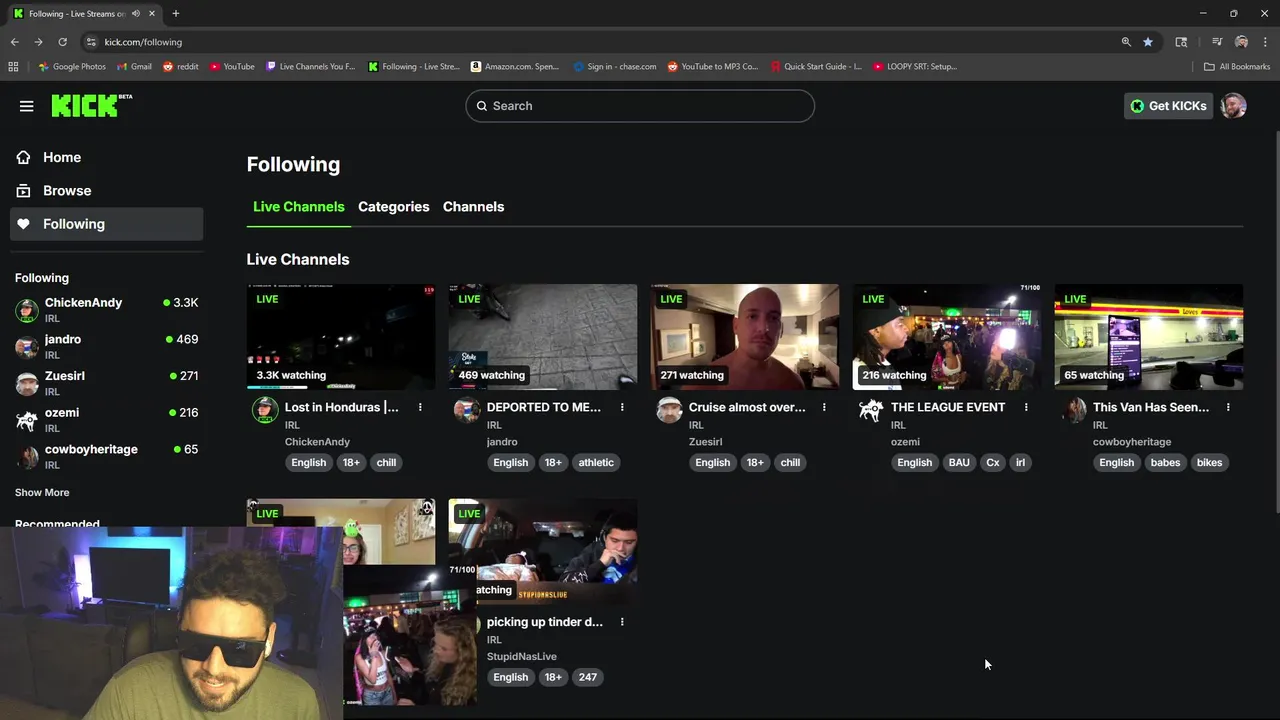Open THE LEAGUE EVENT stream thumbnail
Viewport: 1280px width, 720px height.
947,337
